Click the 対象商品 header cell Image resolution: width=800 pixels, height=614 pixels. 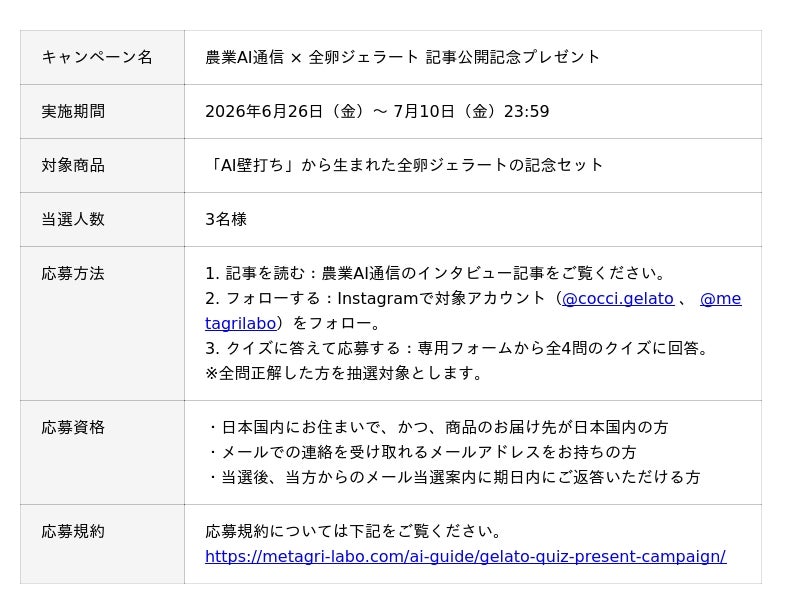coord(102,165)
